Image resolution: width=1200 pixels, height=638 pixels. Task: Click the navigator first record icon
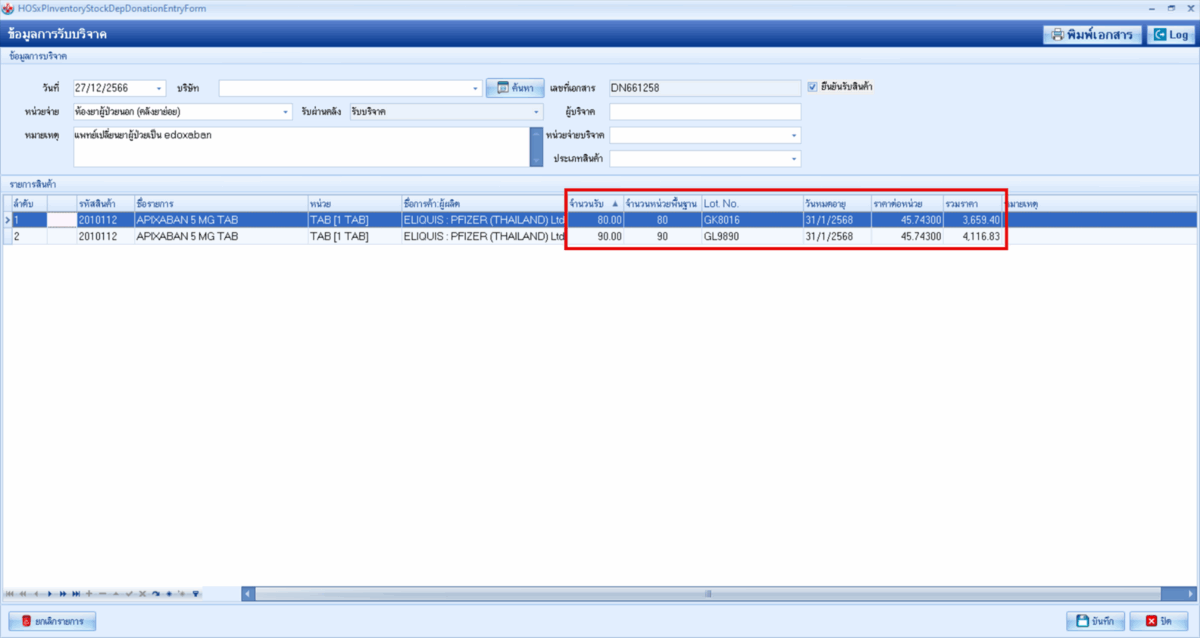click(10, 594)
